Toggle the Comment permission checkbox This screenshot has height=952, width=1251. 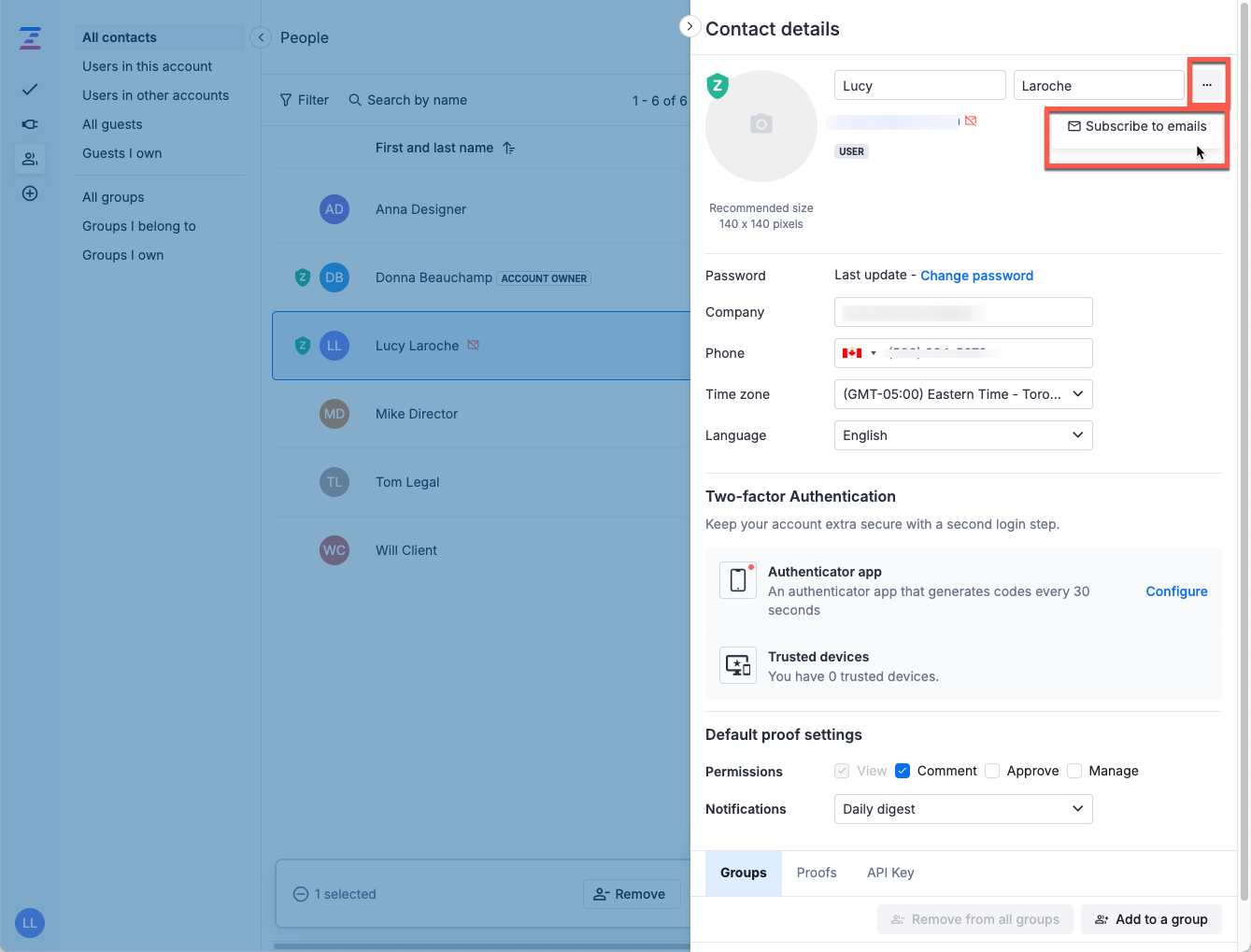click(x=903, y=771)
